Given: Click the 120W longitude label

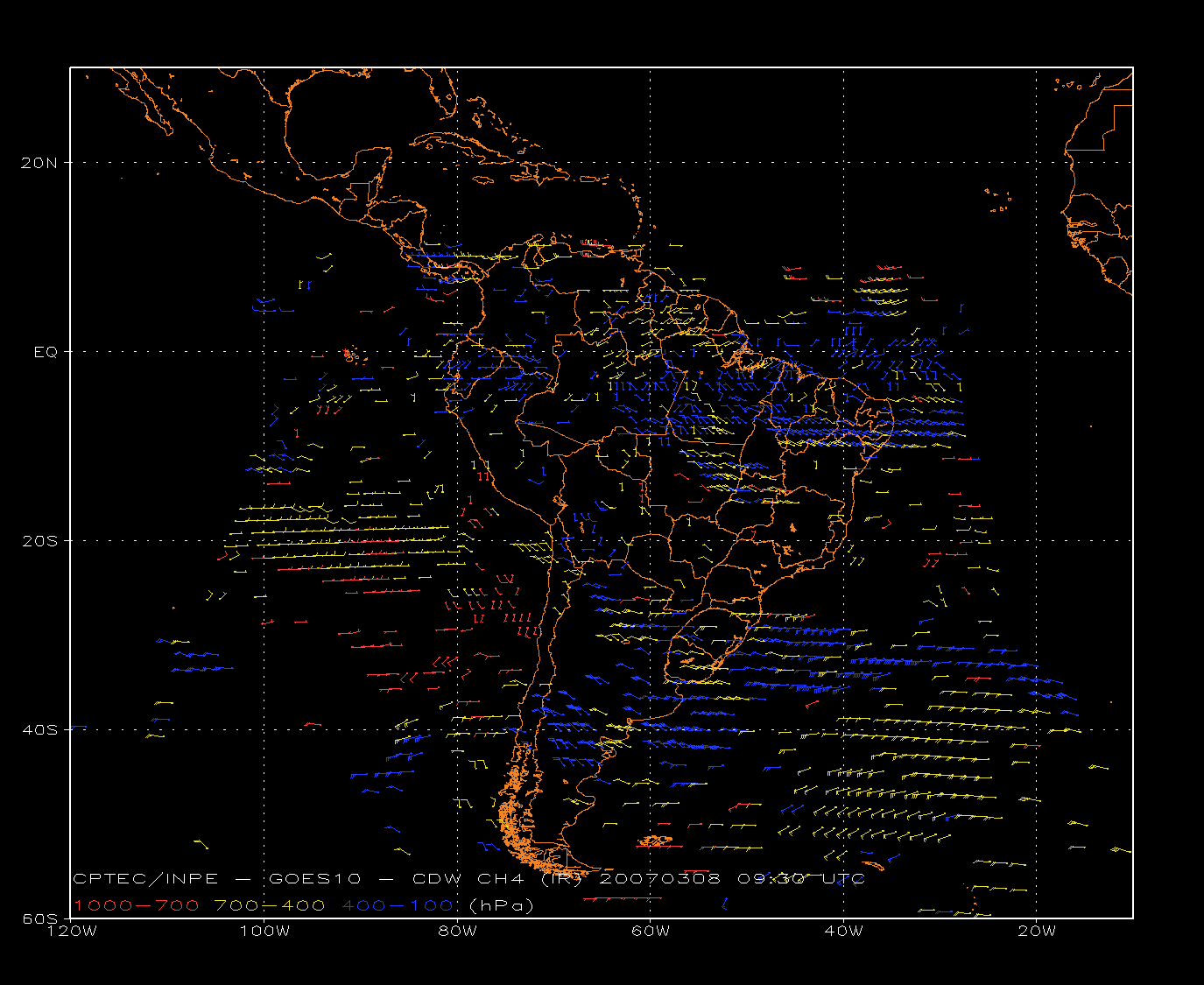Looking at the screenshot, I should [72, 932].
